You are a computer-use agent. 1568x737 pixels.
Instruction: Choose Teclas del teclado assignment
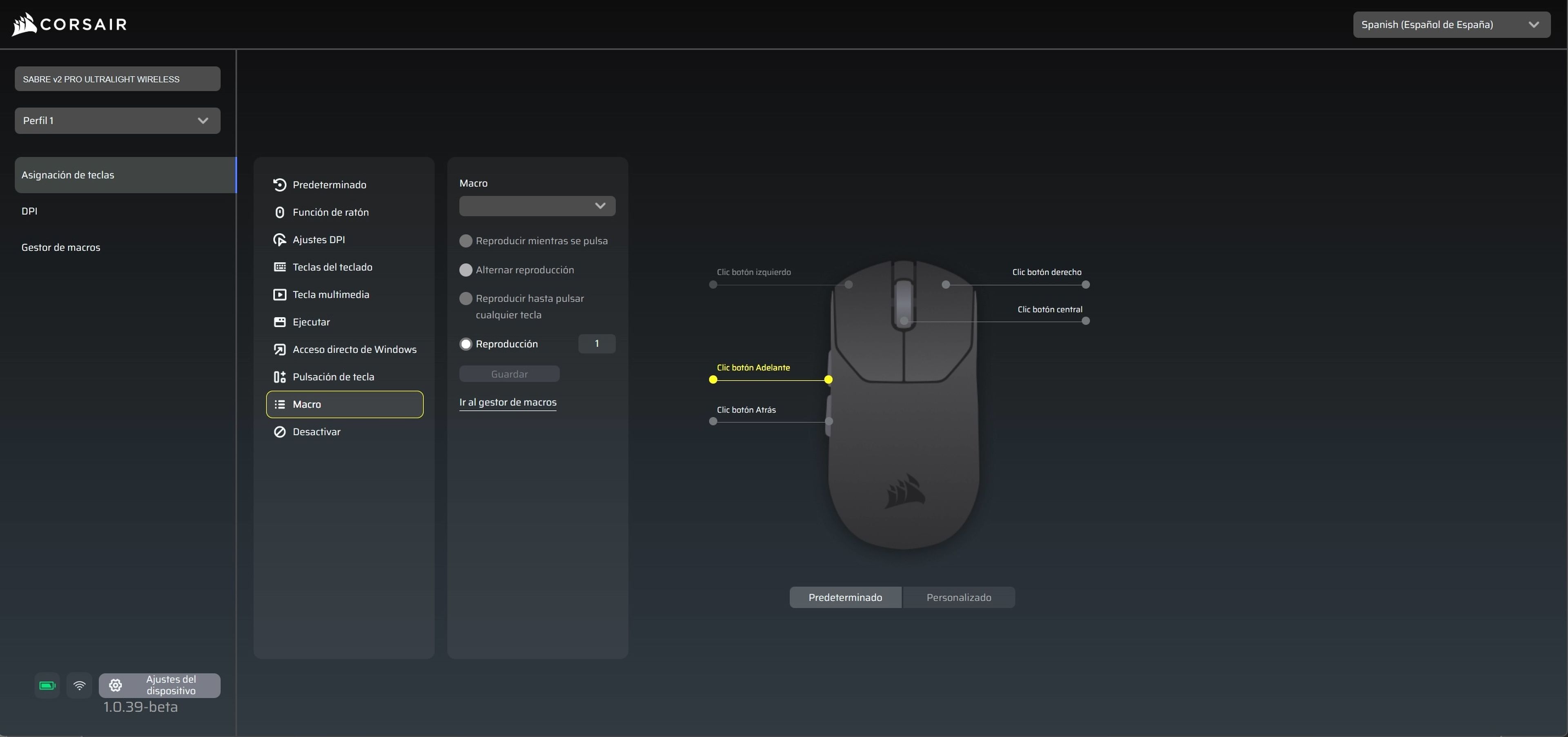(x=332, y=267)
